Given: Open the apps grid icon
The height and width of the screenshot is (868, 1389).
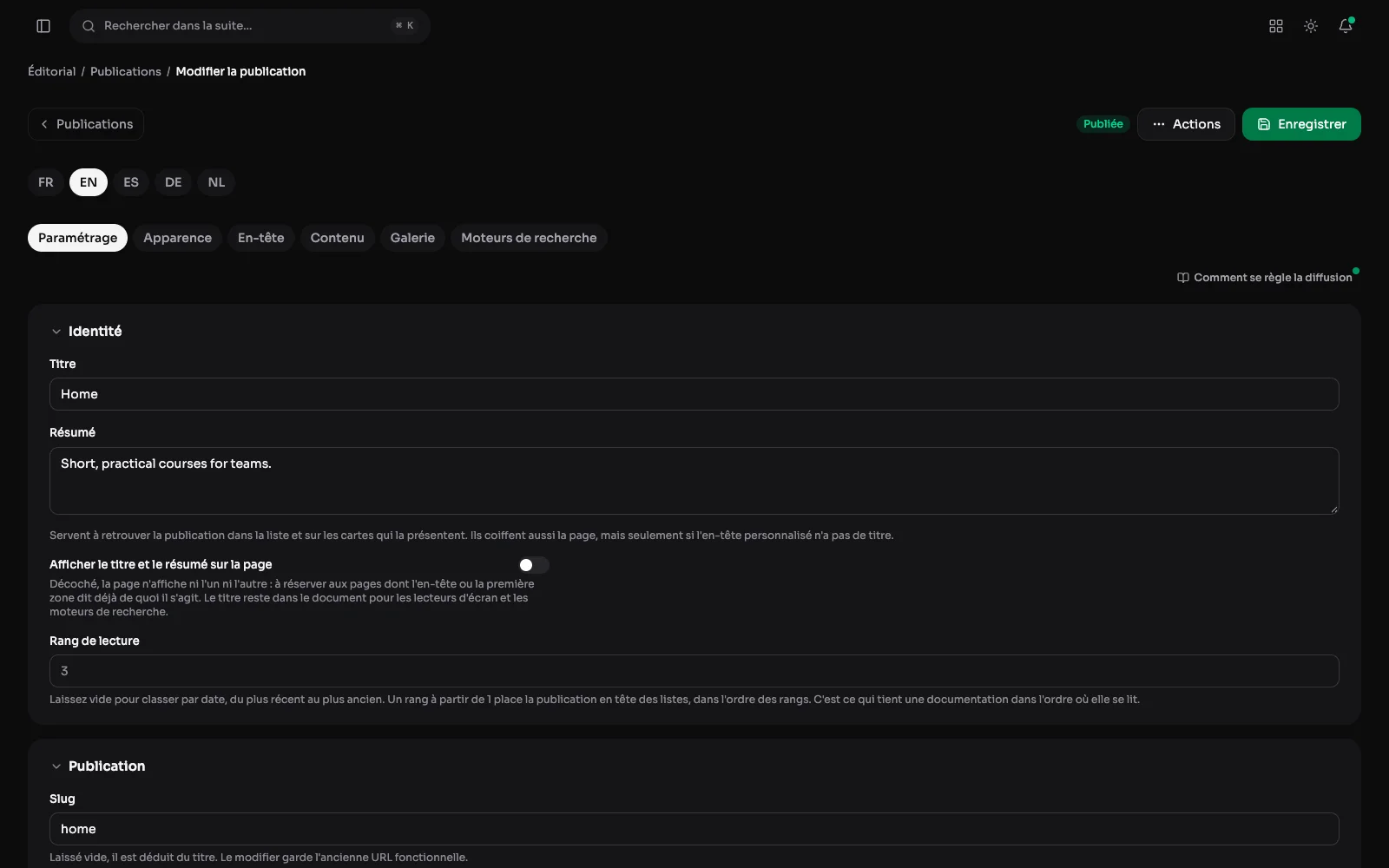Looking at the screenshot, I should tap(1276, 26).
